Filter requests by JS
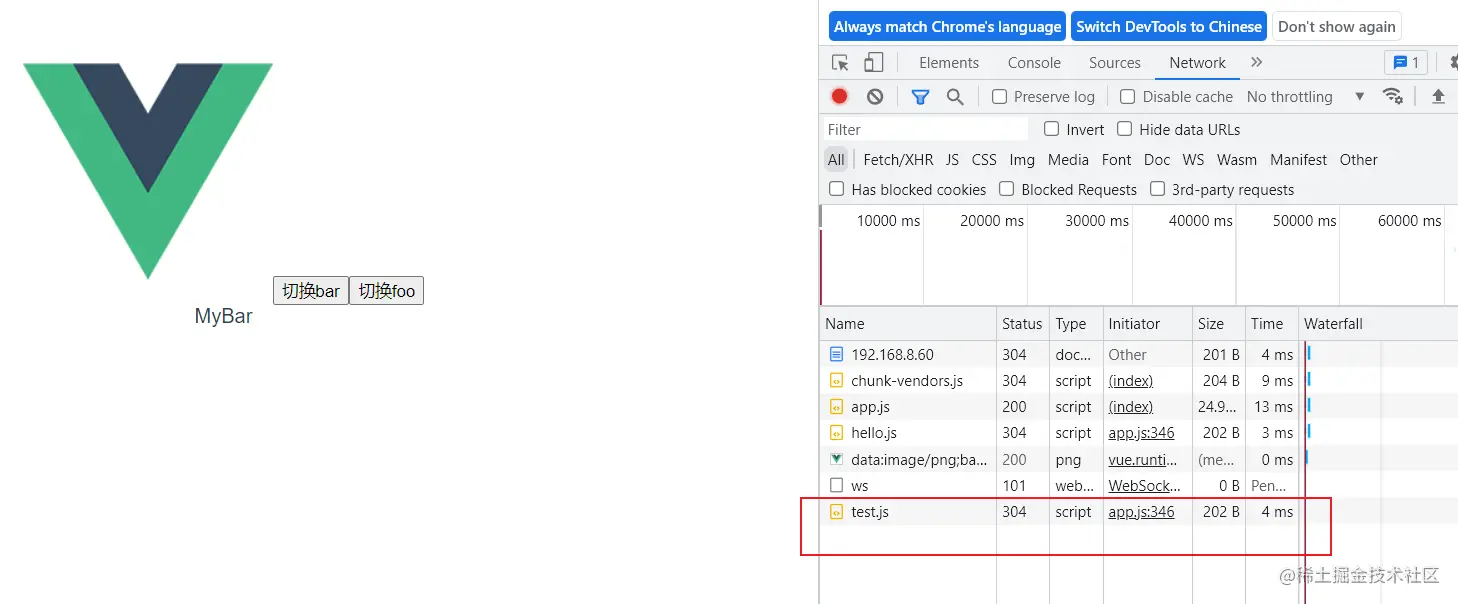The image size is (1458, 604). coord(952,159)
